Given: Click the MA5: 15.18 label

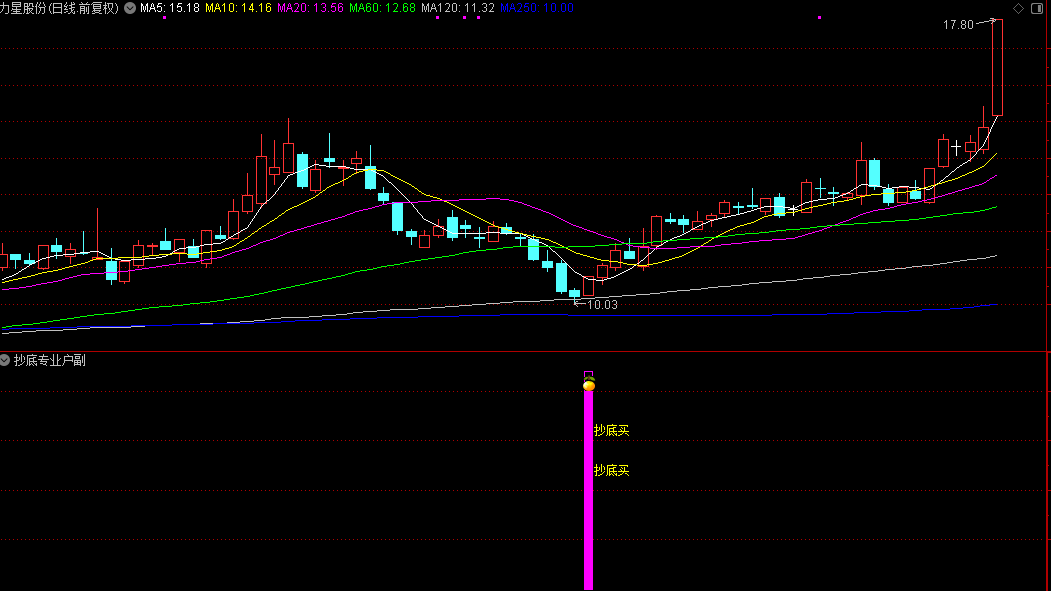Looking at the screenshot, I should click(170, 8).
